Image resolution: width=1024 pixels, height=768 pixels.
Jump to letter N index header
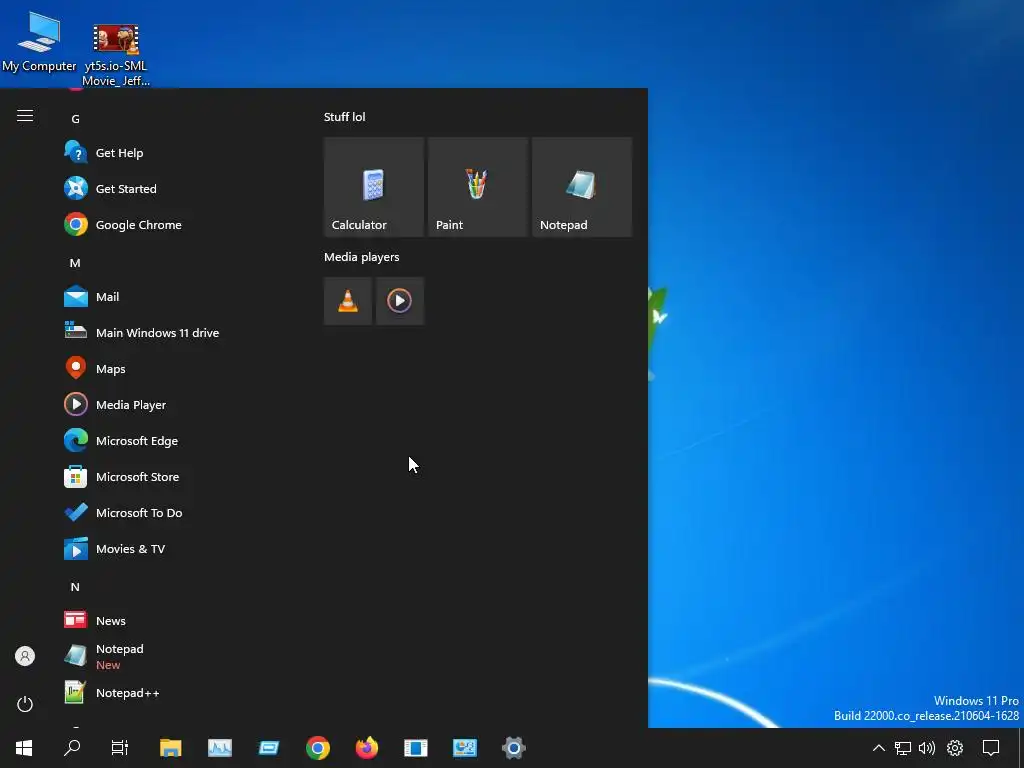[75, 586]
